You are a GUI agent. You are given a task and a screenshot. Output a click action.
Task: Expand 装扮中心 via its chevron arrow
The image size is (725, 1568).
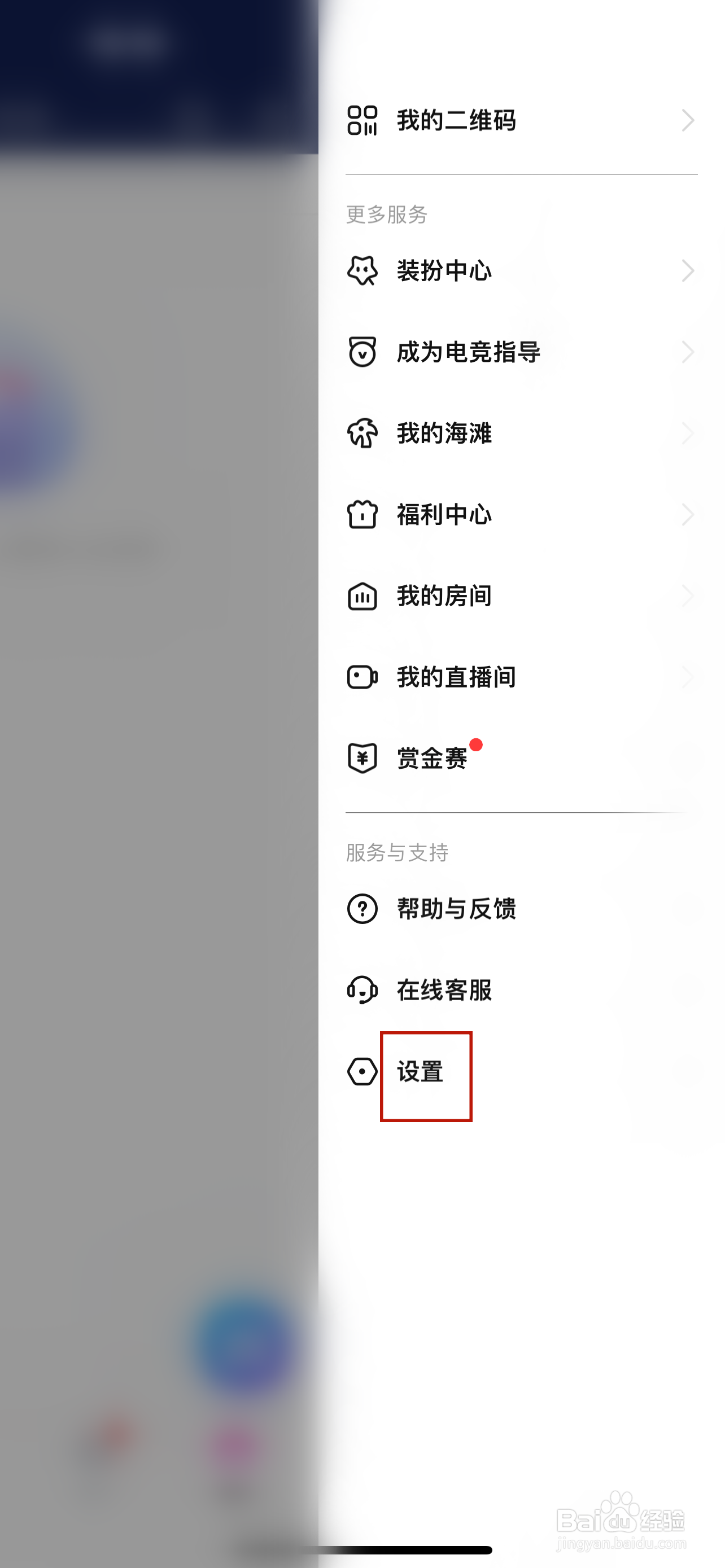click(688, 270)
